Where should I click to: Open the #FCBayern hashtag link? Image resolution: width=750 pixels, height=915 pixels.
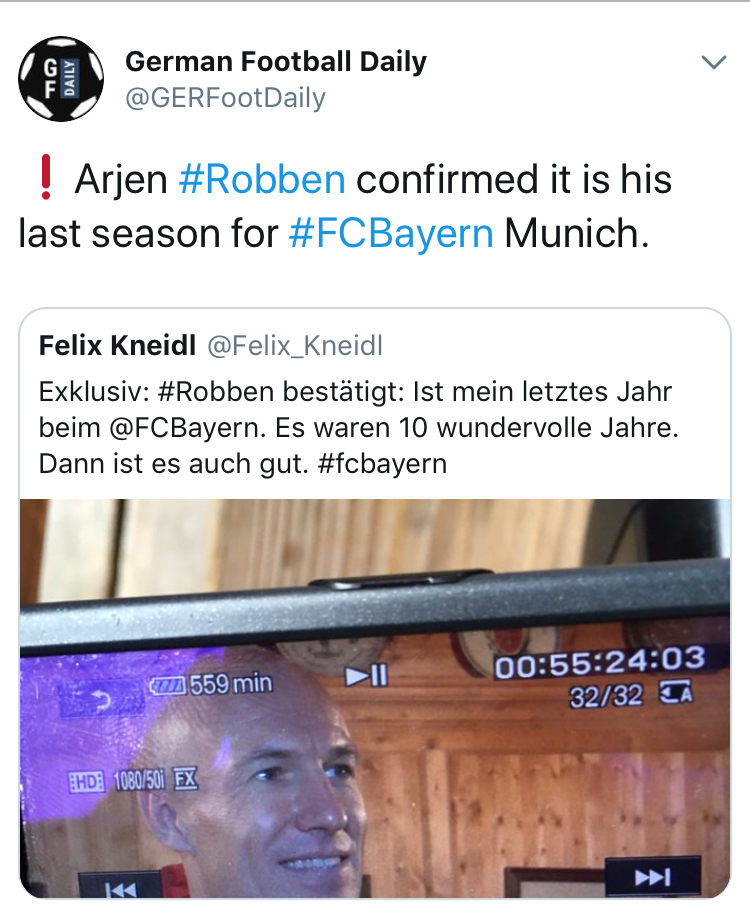(391, 233)
